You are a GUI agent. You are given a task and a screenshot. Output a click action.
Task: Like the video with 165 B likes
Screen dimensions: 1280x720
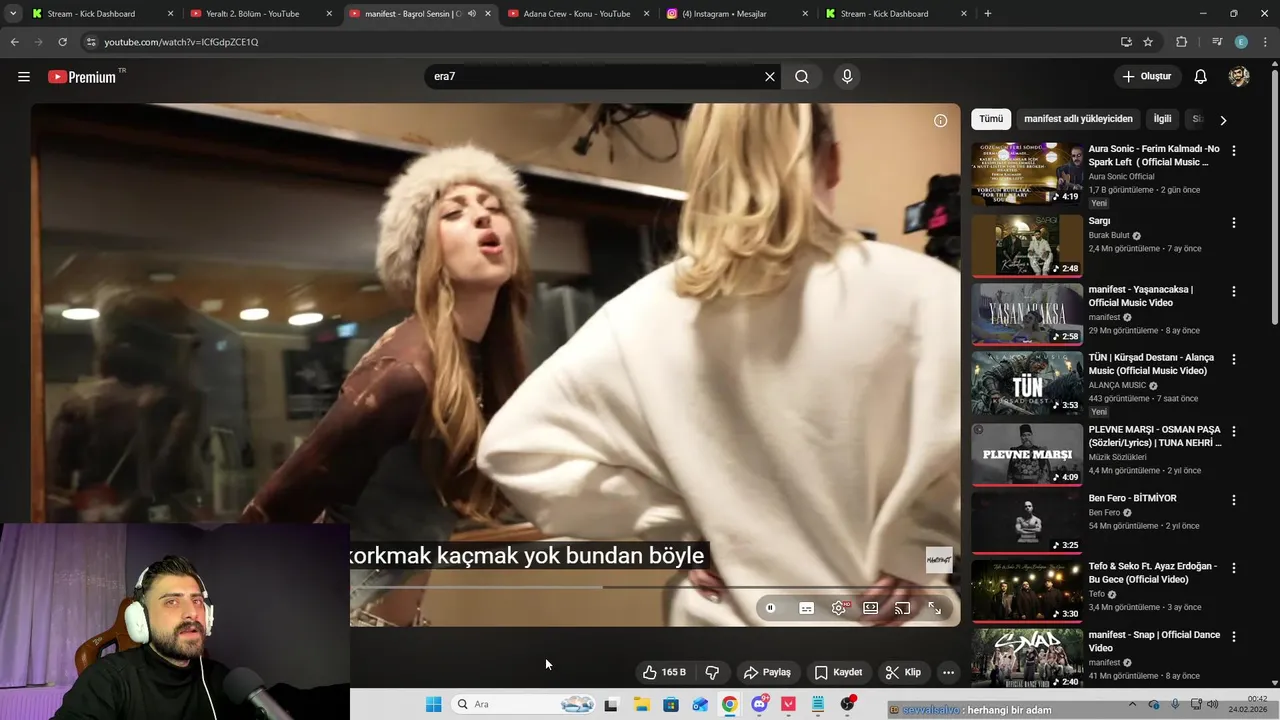click(x=664, y=672)
